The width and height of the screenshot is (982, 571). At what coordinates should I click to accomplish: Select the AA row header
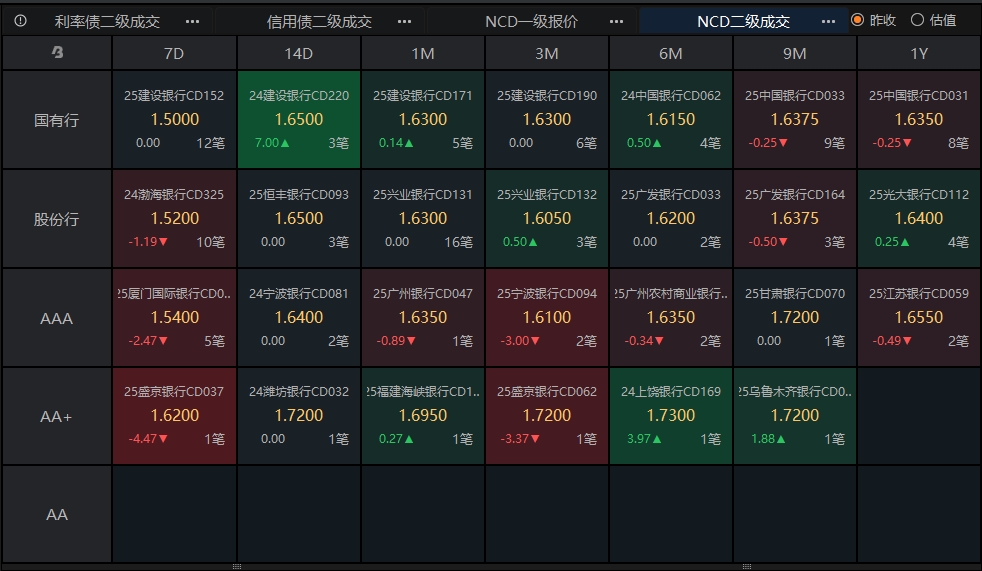[57, 514]
